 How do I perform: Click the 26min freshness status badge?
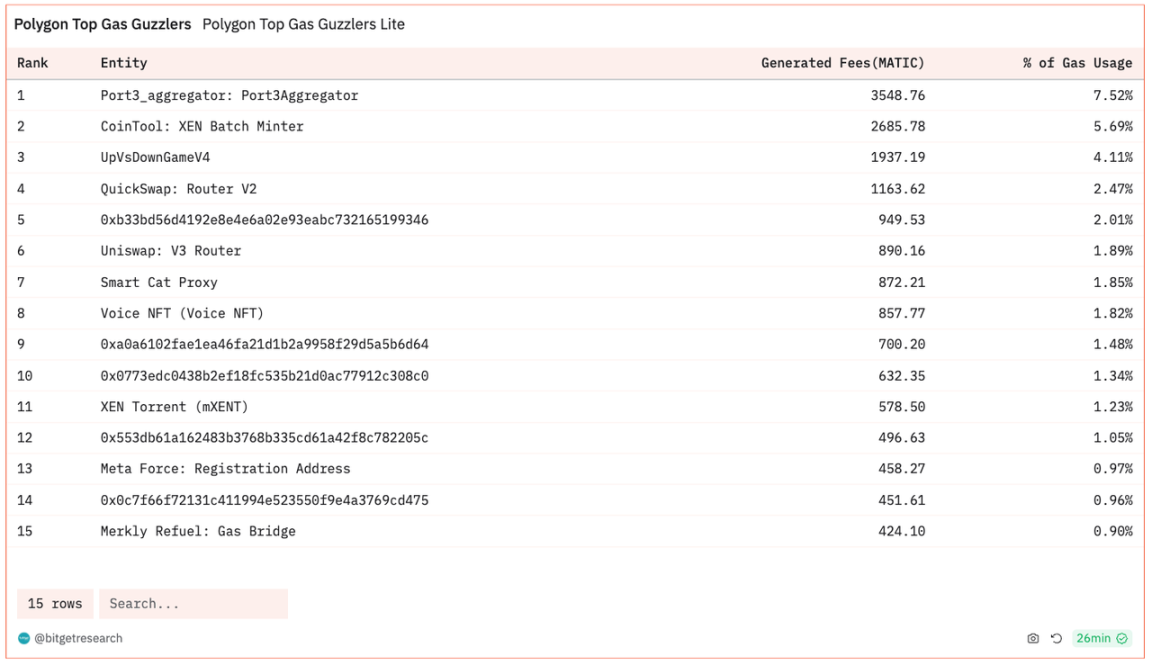(x=1101, y=638)
